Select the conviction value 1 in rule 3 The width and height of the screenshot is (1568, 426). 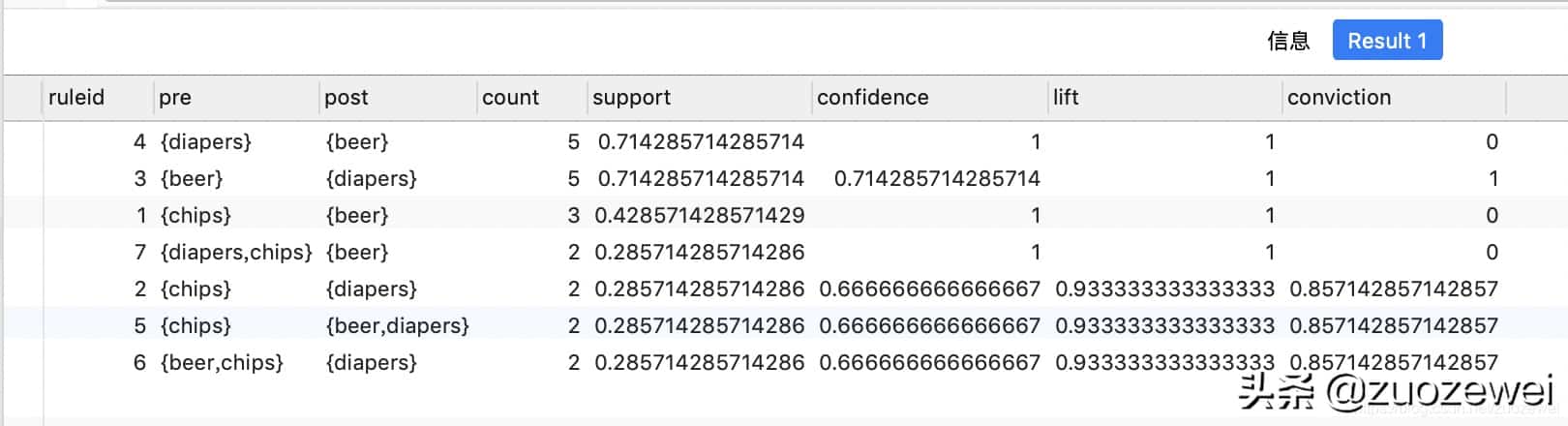tap(1493, 179)
